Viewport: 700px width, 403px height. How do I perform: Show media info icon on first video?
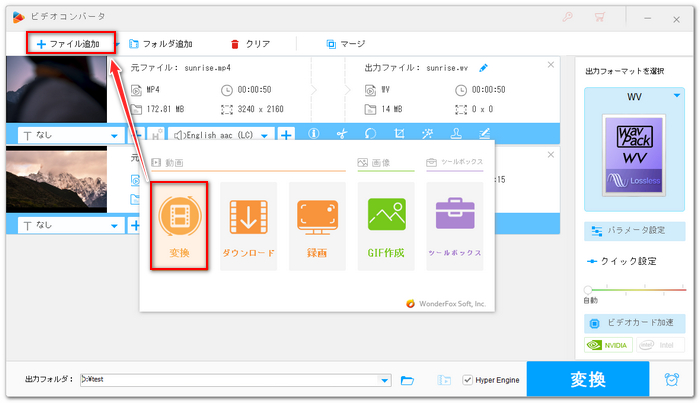click(314, 133)
